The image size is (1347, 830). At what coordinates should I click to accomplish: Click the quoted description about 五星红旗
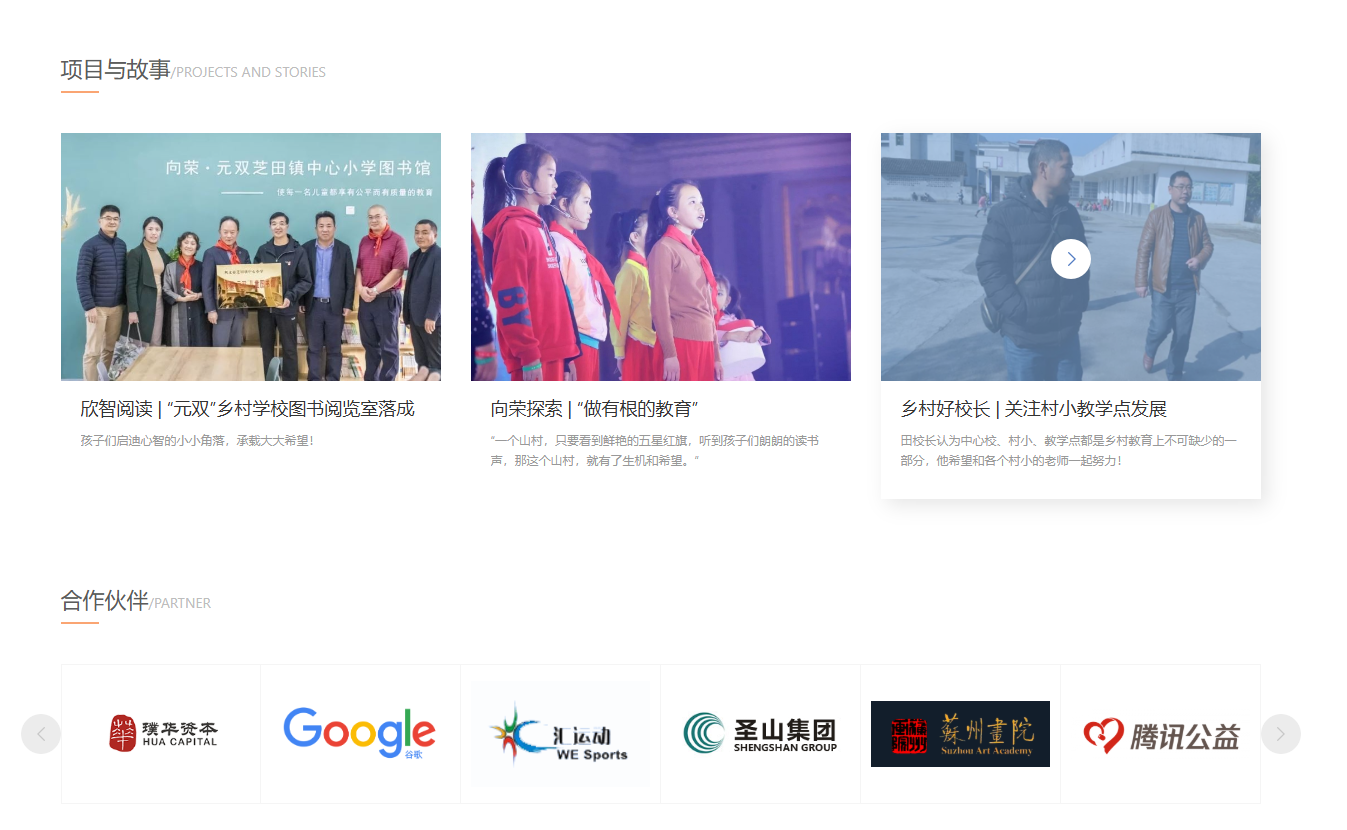click(x=655, y=450)
